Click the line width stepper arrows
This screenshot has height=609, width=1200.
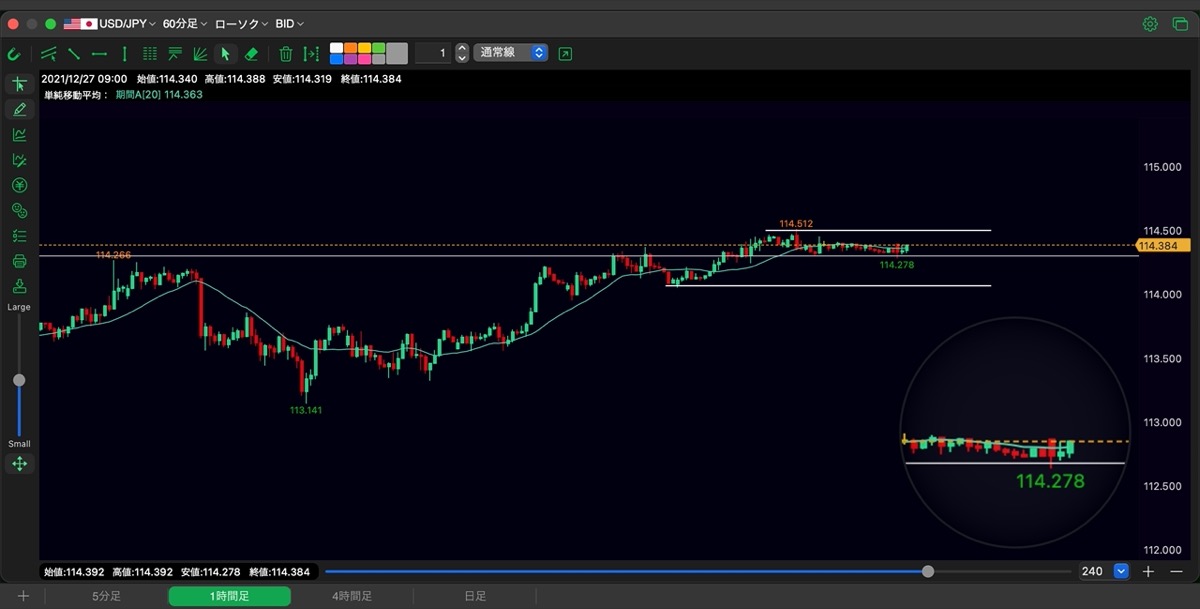point(462,53)
